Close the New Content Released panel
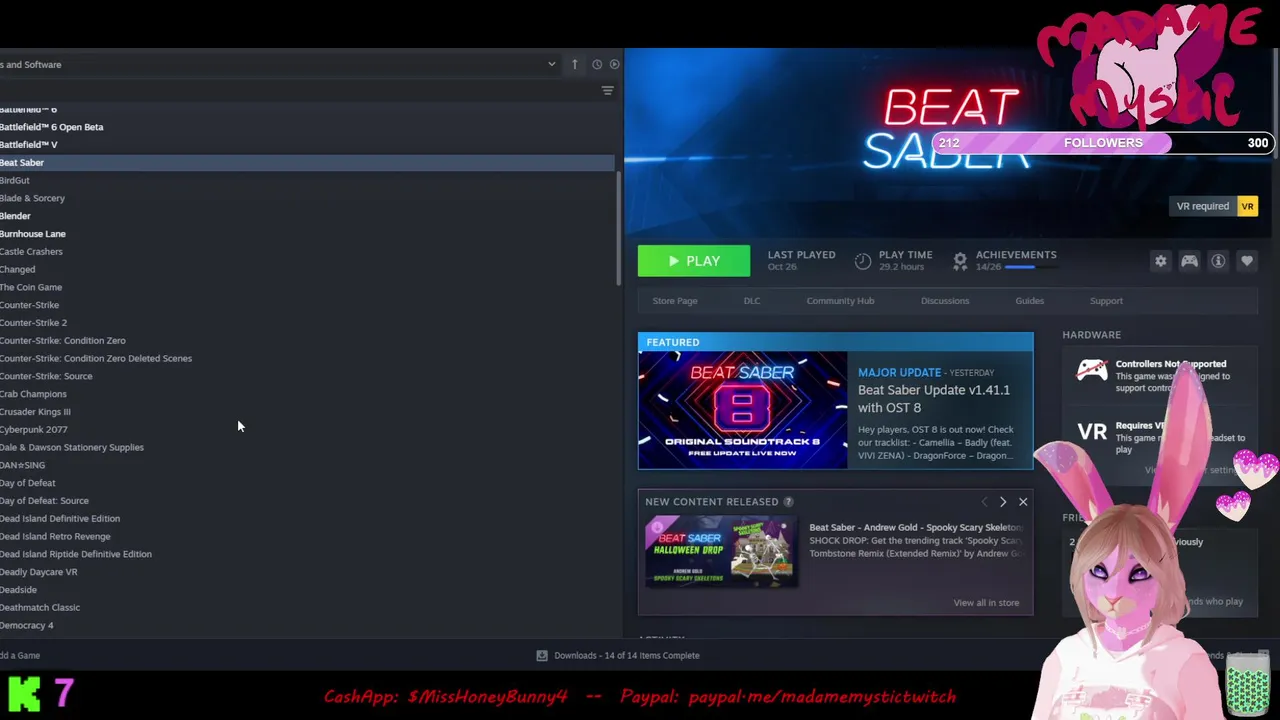The width and height of the screenshot is (1280, 720). pyautogui.click(x=1023, y=502)
